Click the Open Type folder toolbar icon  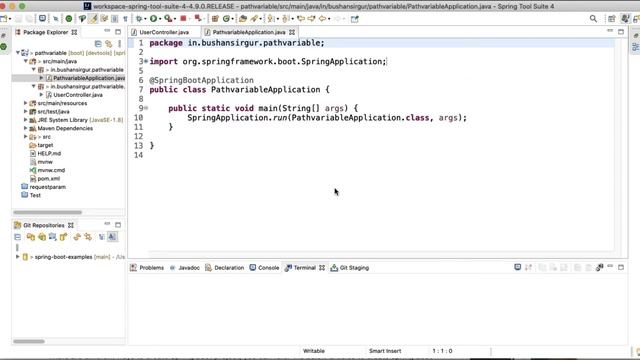[x=243, y=19]
